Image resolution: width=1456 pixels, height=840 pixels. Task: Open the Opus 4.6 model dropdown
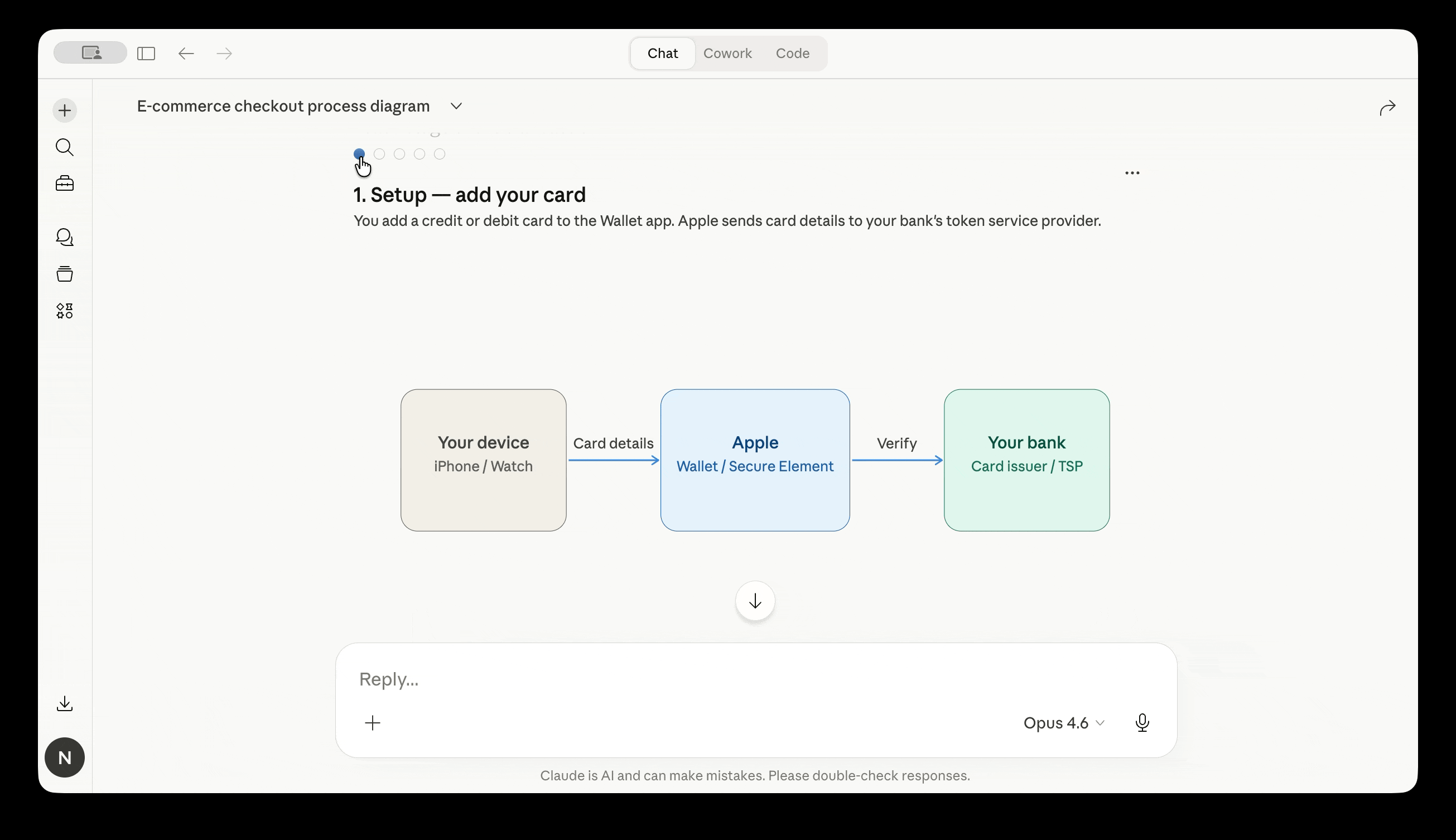[1063, 722]
